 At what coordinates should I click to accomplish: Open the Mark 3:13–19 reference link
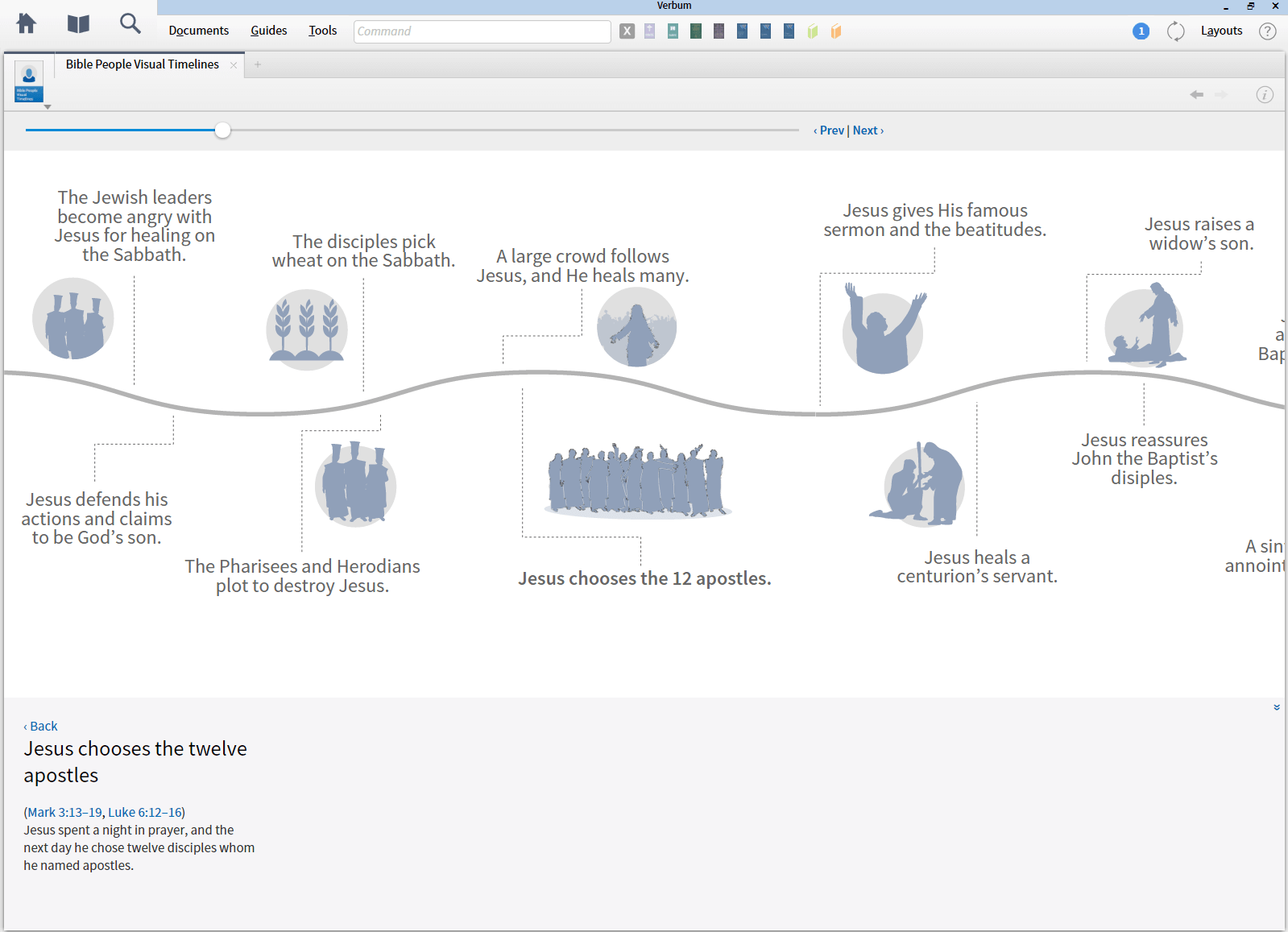(64, 812)
